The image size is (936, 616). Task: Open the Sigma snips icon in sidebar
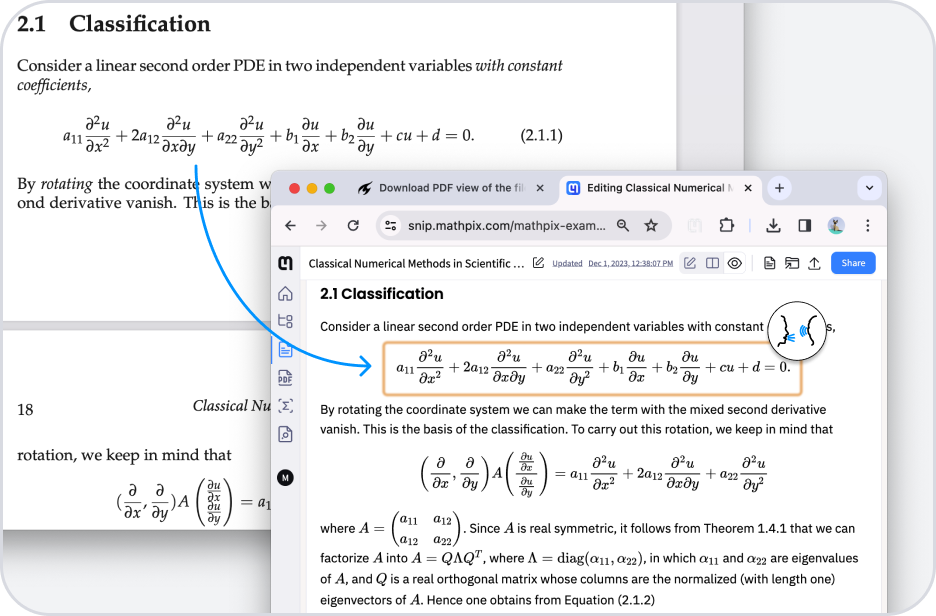[285, 406]
